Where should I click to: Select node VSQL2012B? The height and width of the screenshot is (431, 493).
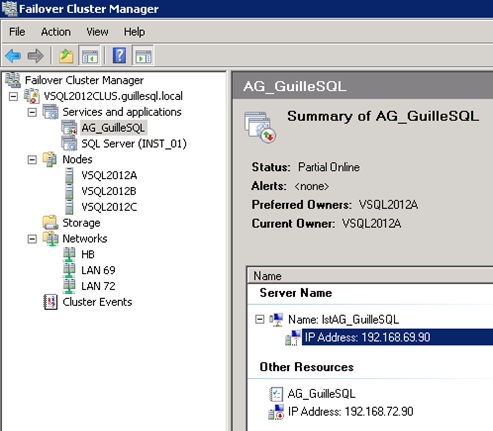(109, 191)
